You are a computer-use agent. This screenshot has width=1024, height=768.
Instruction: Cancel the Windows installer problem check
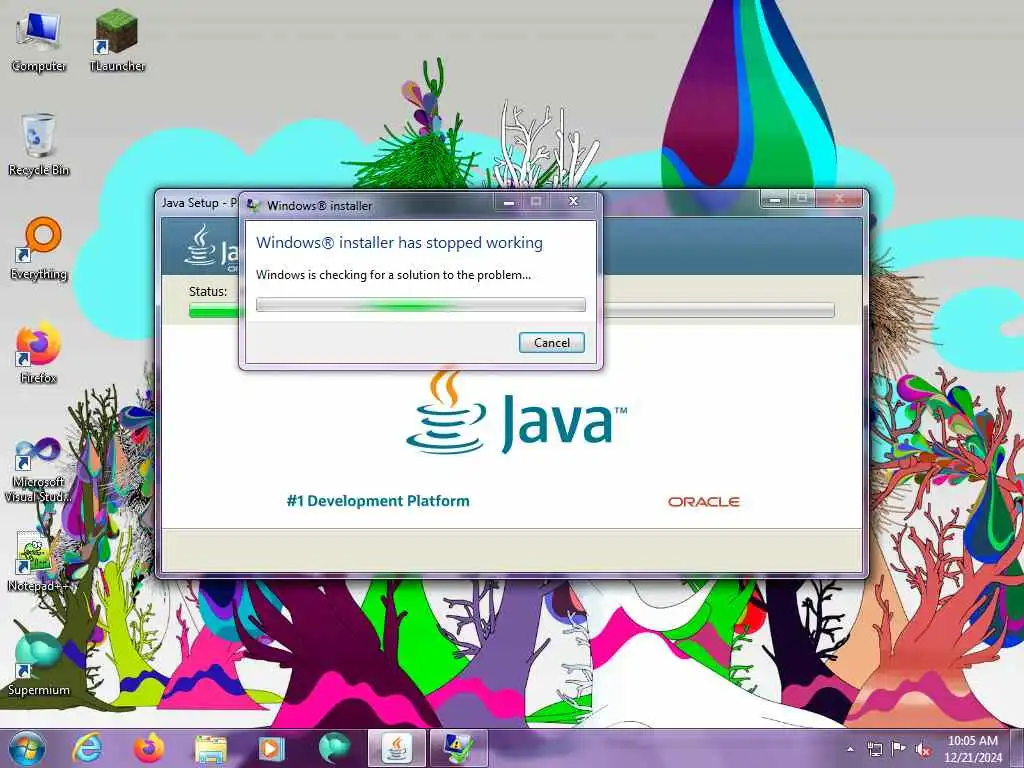point(551,343)
